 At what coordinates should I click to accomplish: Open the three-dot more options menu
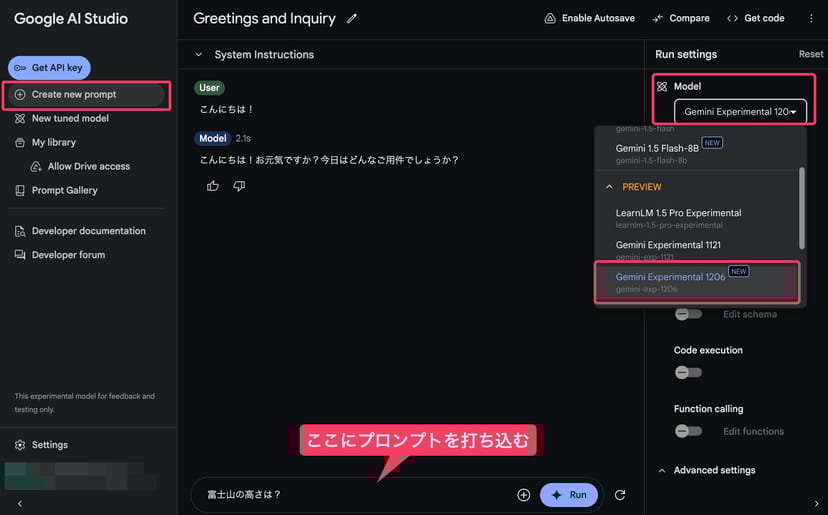pyautogui.click(x=811, y=18)
